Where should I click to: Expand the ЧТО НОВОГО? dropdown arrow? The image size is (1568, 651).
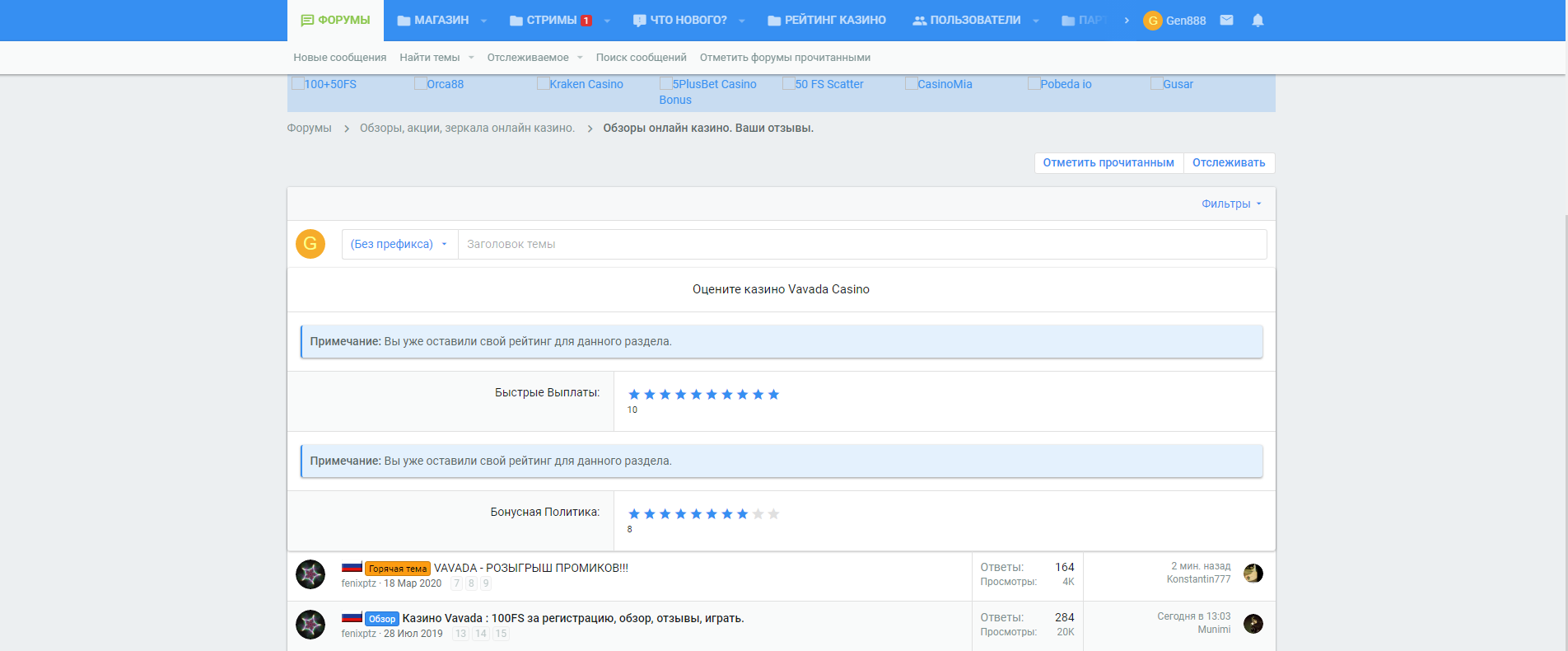(x=741, y=21)
